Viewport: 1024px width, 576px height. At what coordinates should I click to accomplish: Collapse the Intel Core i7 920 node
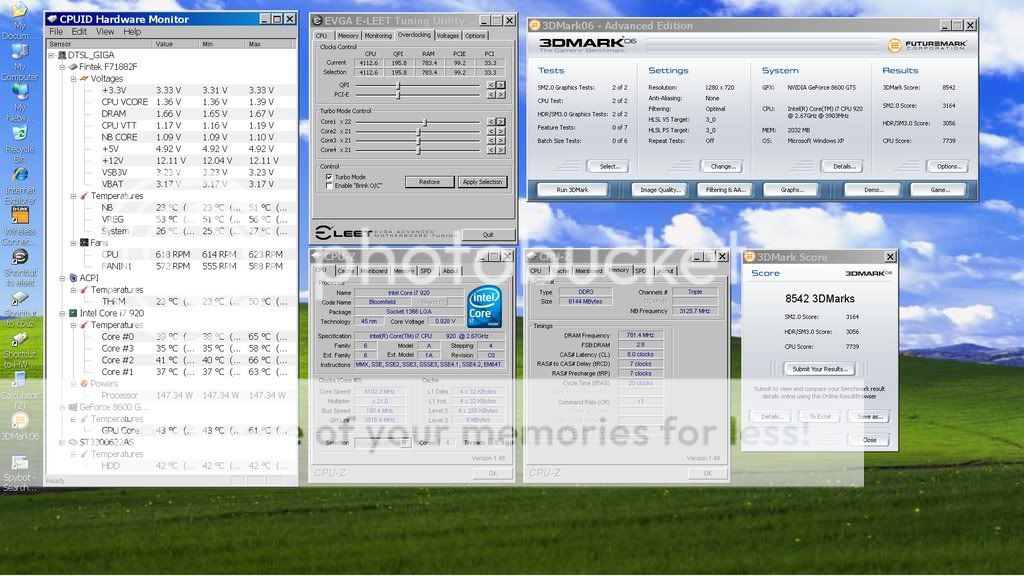pos(63,313)
